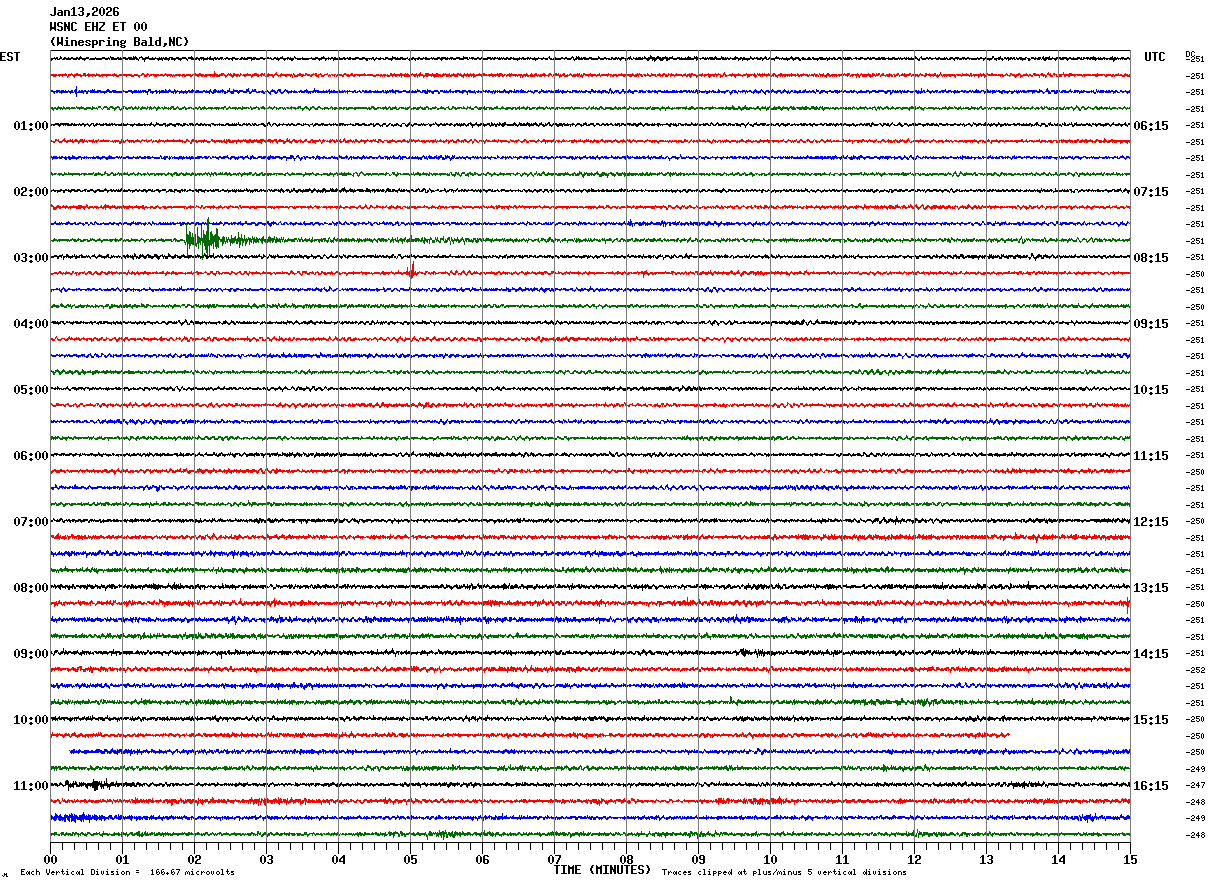Click minute 05 on the bottom axis
This screenshot has width=1210, height=886.
click(x=410, y=859)
